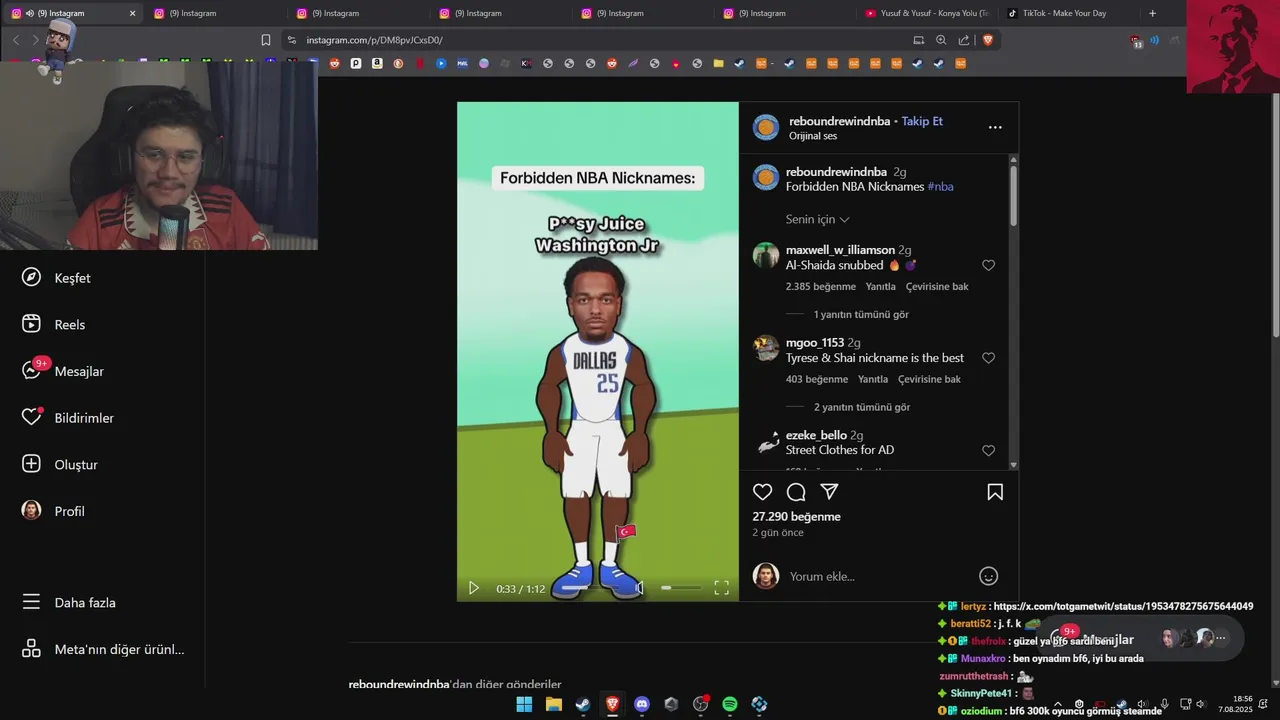1280x720 pixels.
Task: Open Discord from the taskbar
Action: click(642, 704)
